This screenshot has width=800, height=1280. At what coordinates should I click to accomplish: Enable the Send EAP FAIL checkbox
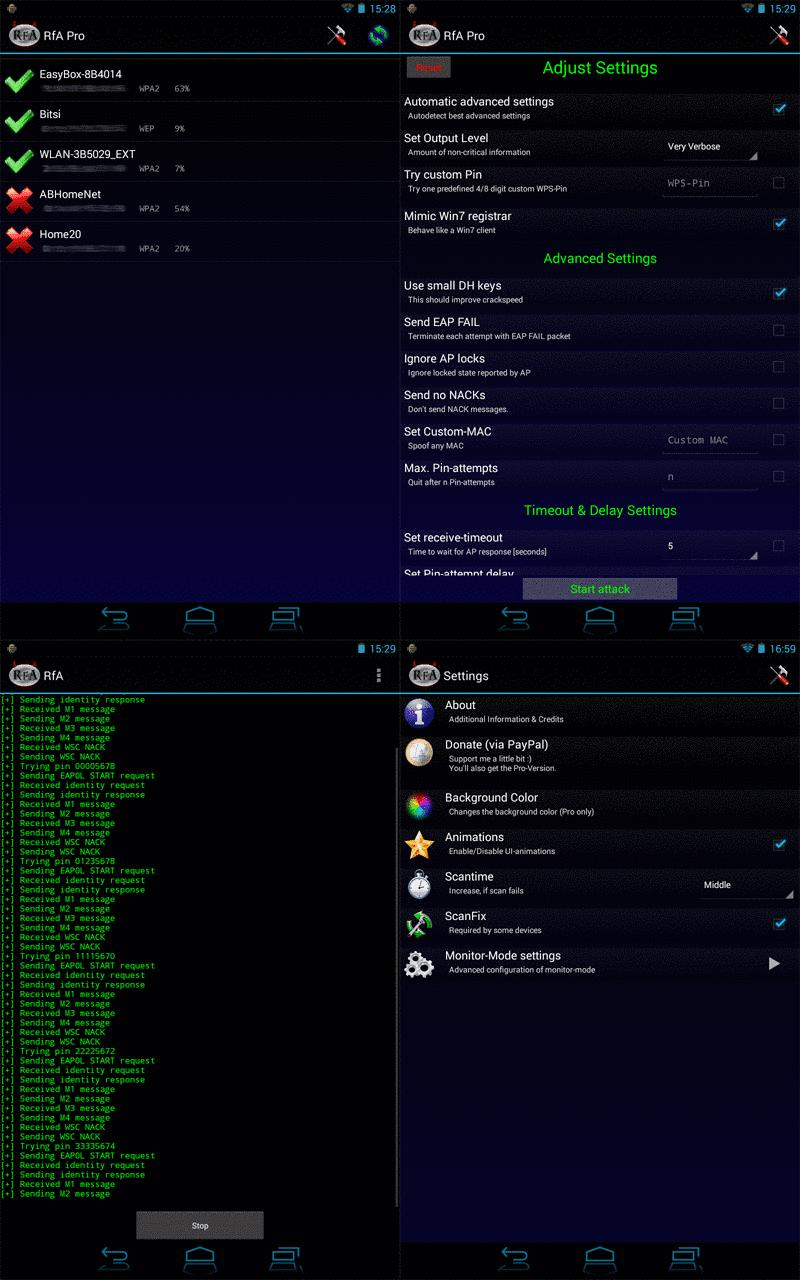pyautogui.click(x=779, y=330)
